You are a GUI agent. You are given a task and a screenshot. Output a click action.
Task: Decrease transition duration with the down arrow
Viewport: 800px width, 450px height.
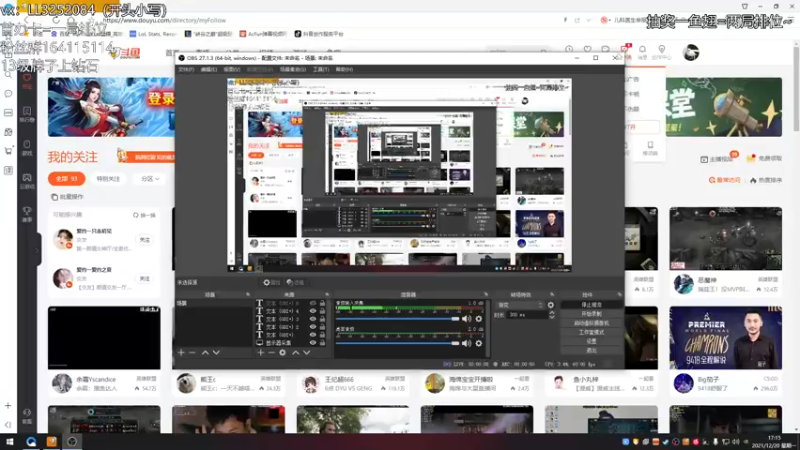[552, 317]
